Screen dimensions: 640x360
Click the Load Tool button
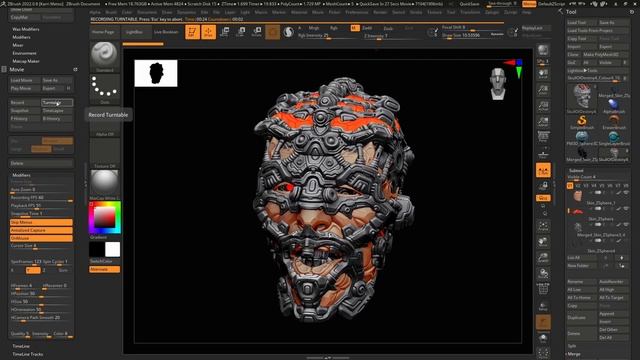click(x=581, y=22)
